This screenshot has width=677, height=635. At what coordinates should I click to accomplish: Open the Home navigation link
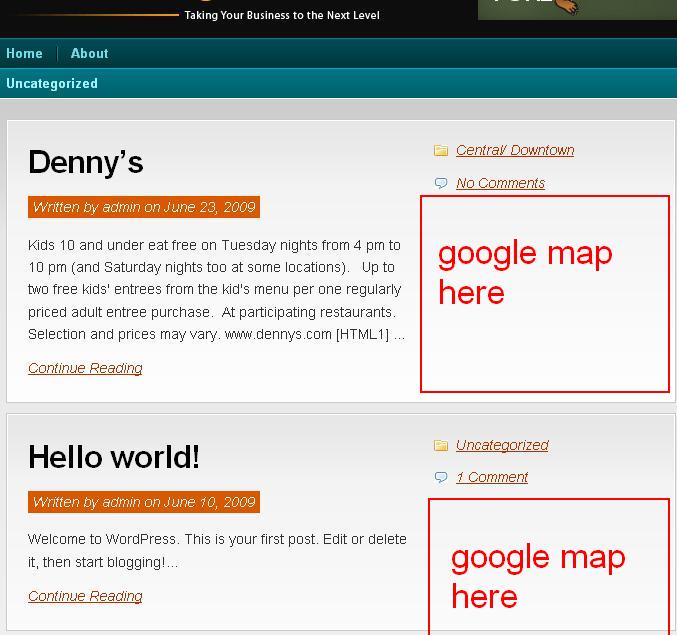24,54
